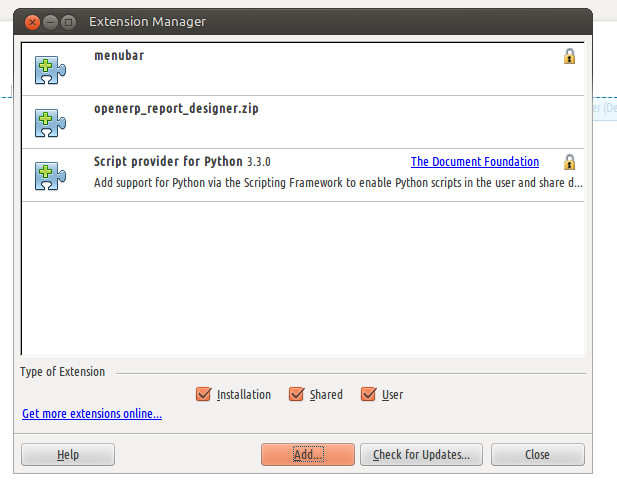Select the openerp_report_designer.zip entry name
The image size is (617, 496).
(176, 109)
